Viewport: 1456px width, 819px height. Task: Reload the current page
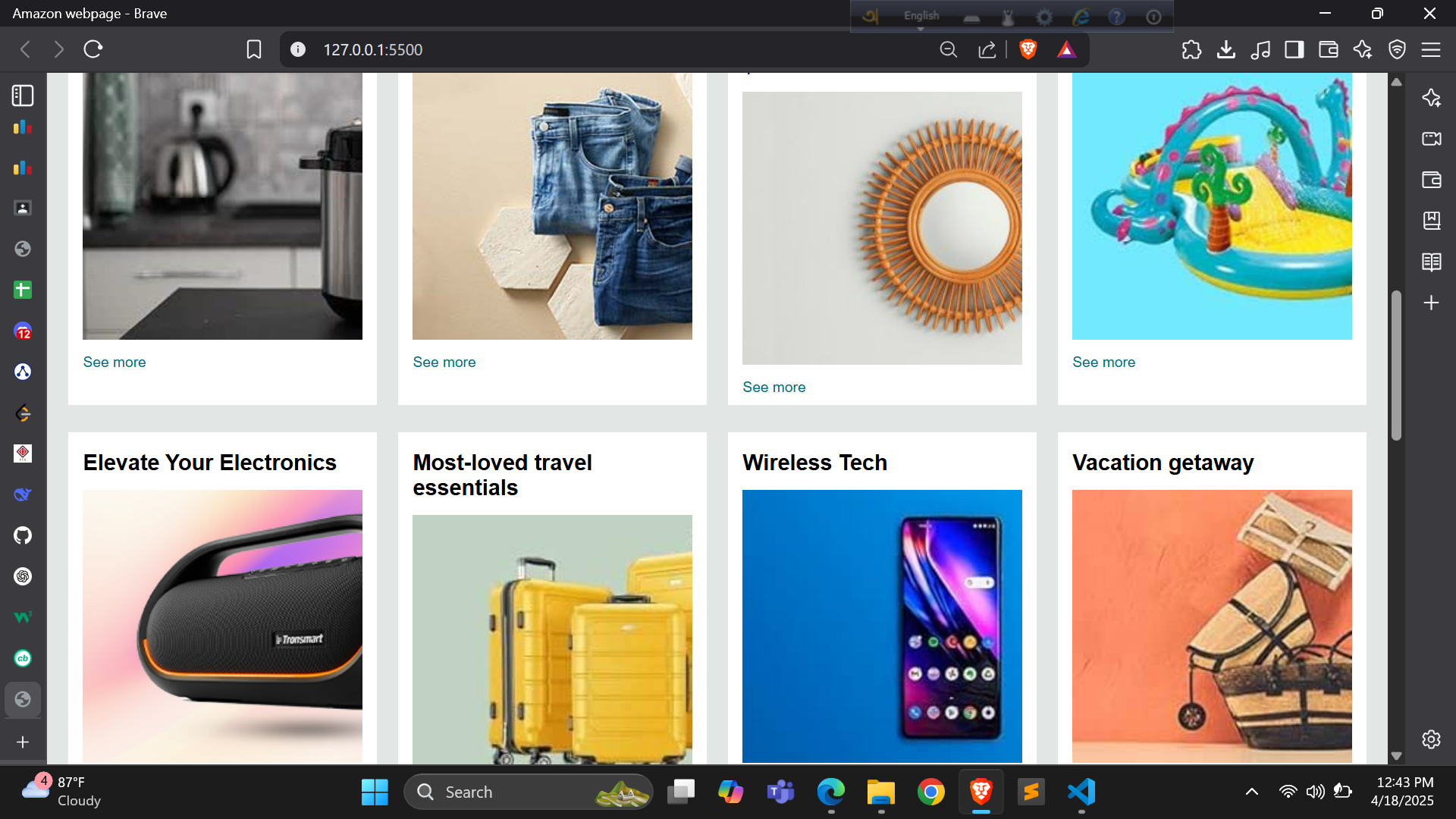(x=93, y=50)
